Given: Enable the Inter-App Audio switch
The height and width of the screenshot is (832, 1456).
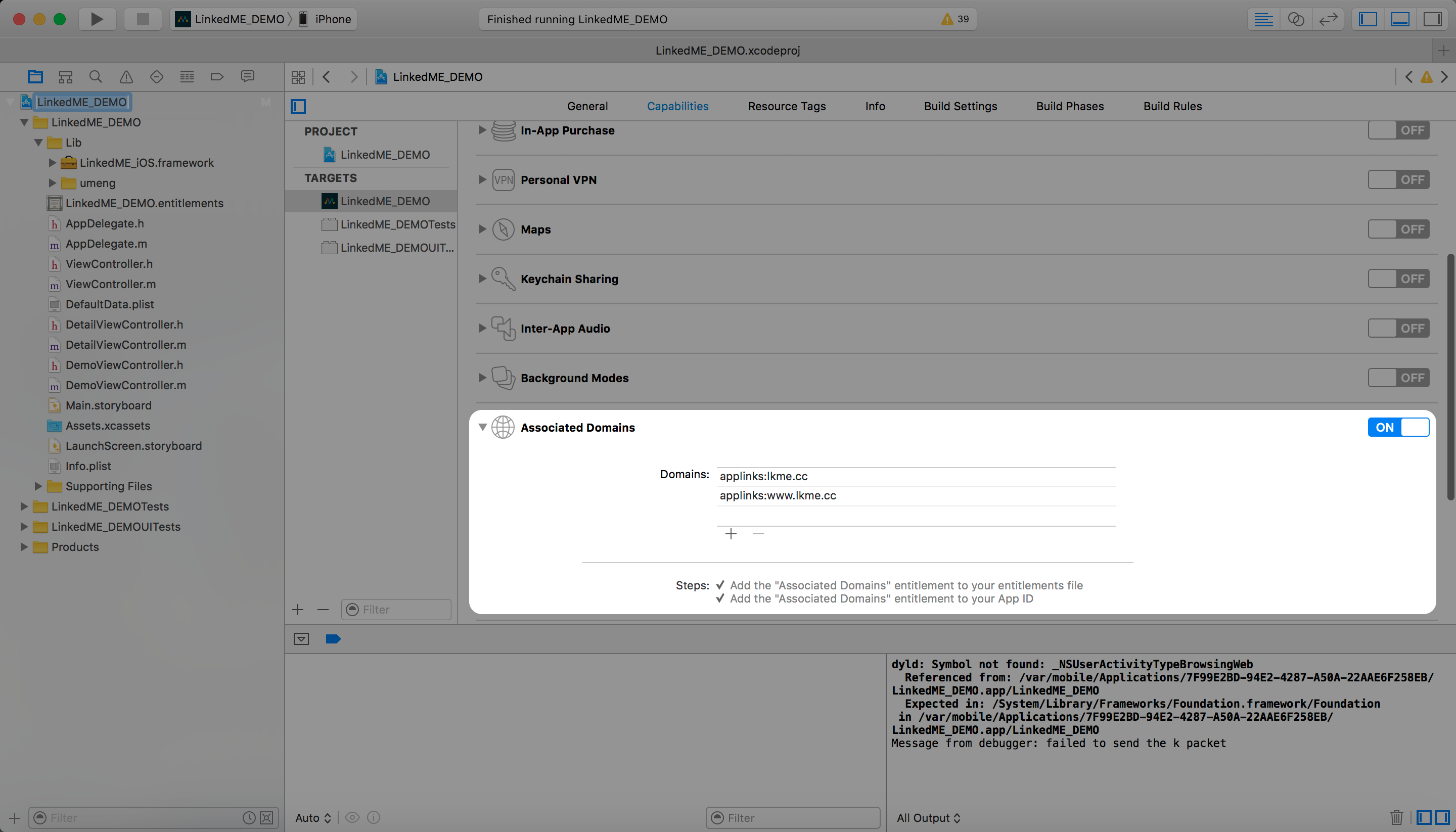Looking at the screenshot, I should point(1398,328).
